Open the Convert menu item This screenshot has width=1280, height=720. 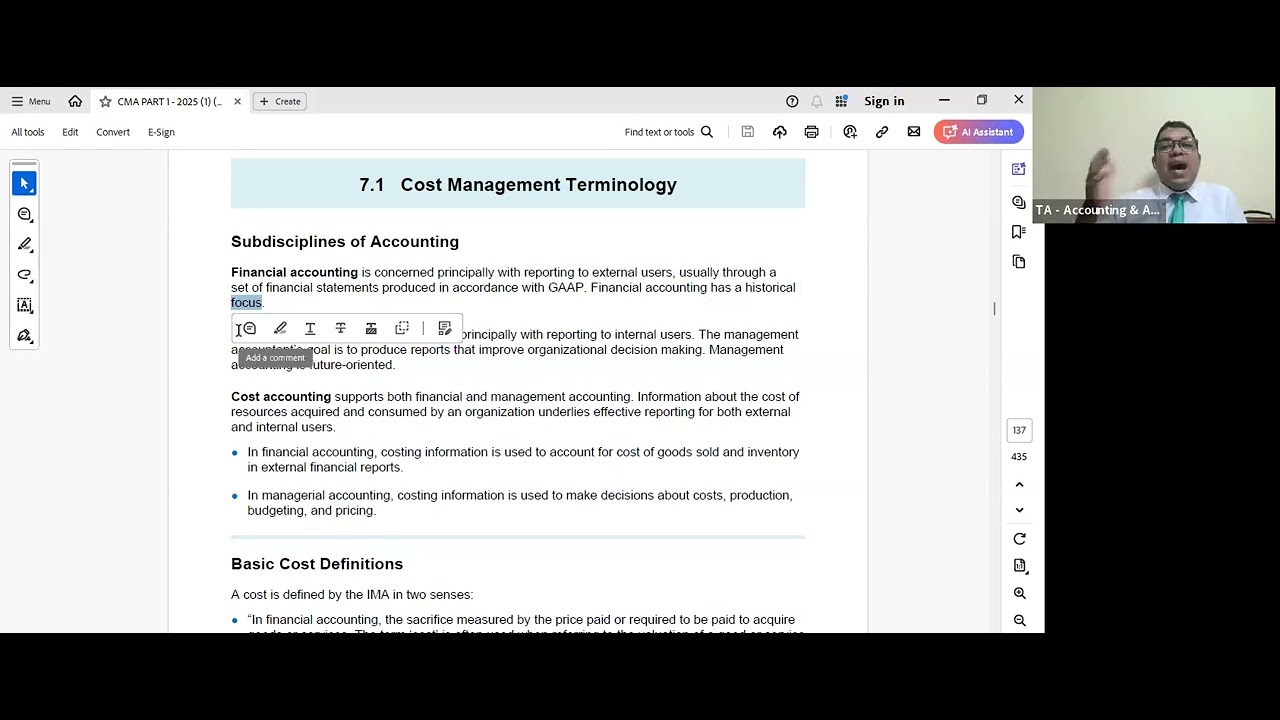pos(113,132)
